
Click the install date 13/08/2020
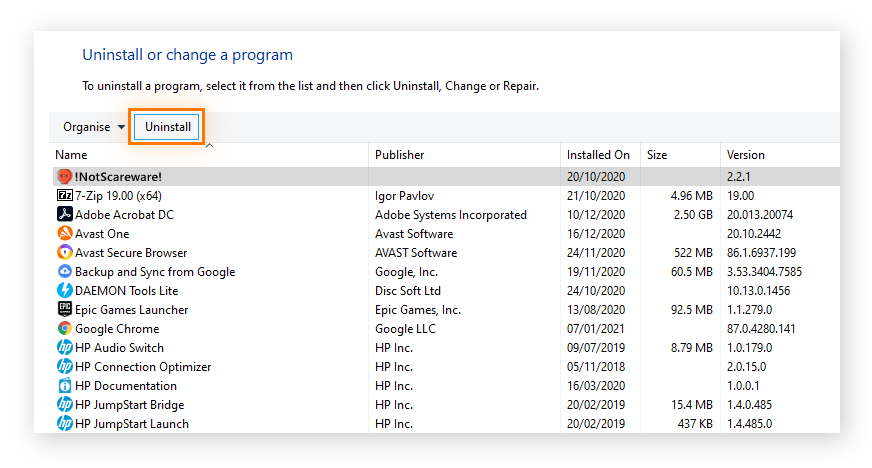coord(596,310)
